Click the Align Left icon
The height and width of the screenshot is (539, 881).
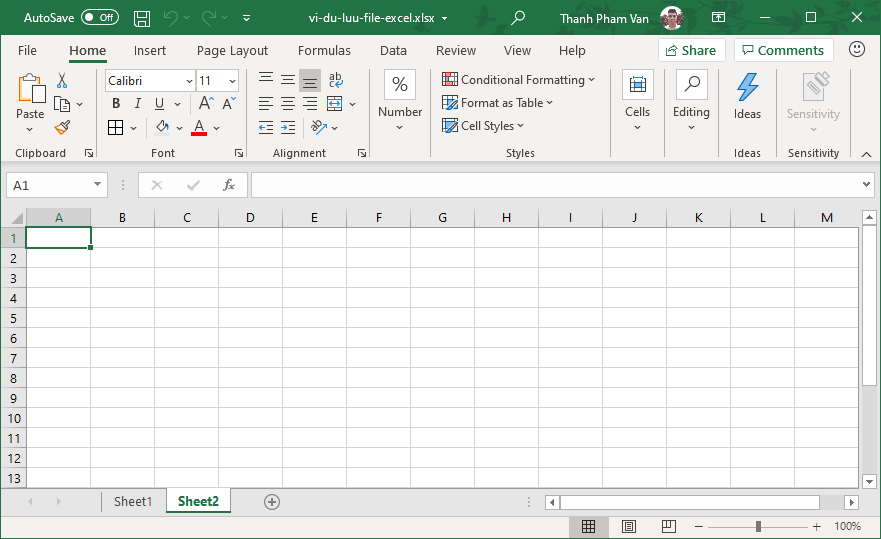tap(266, 103)
